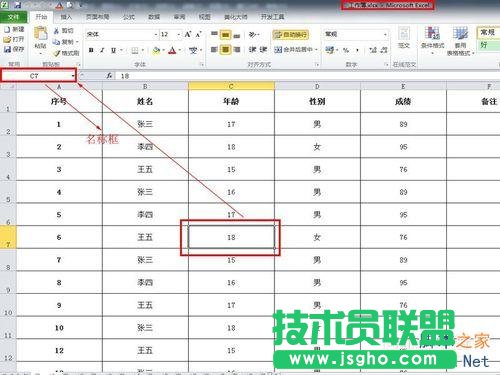Click the 剪切 (Cut) scissors icon
The image size is (500, 375).
coord(57,31)
